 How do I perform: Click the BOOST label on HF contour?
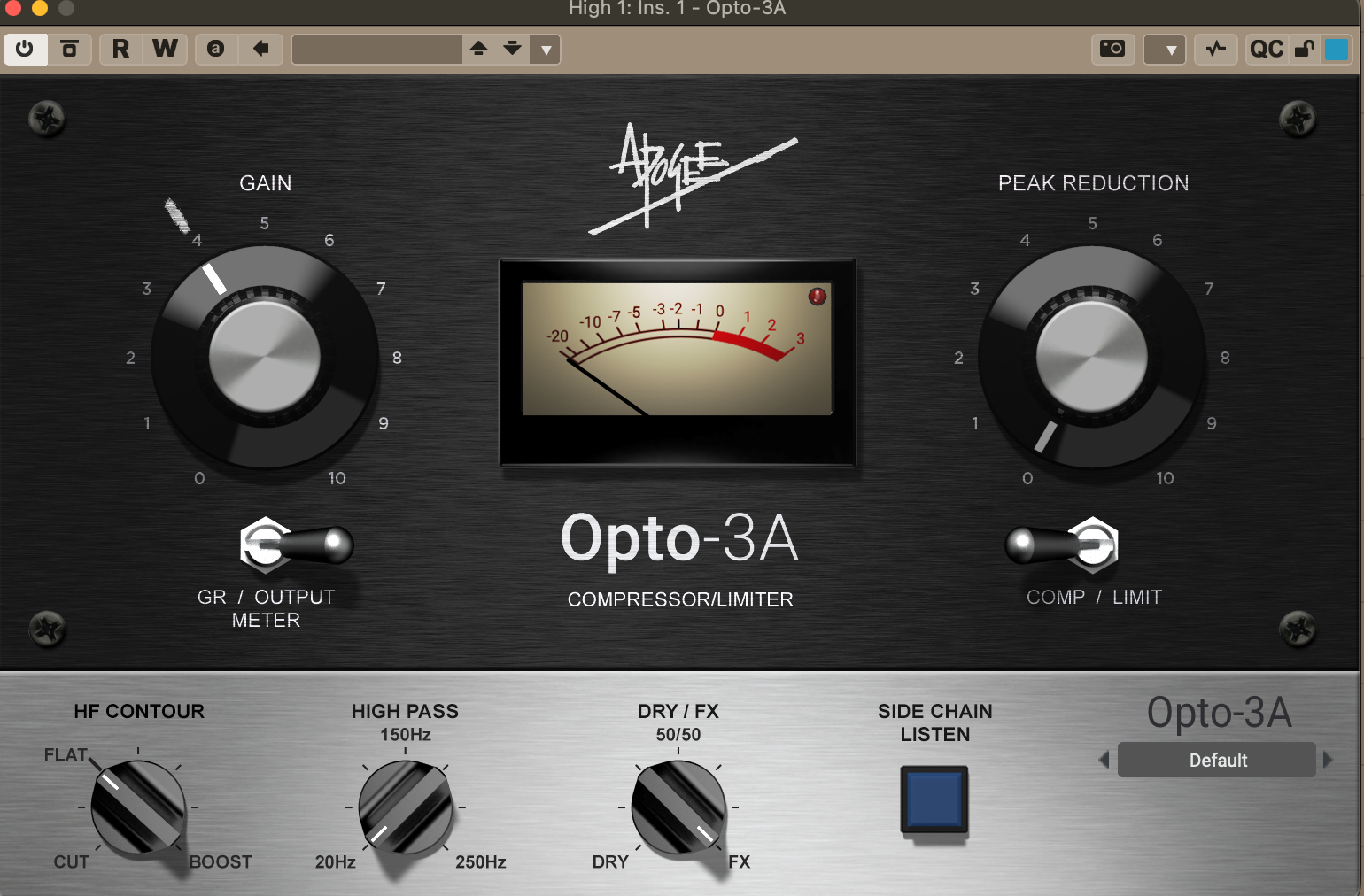tap(221, 861)
